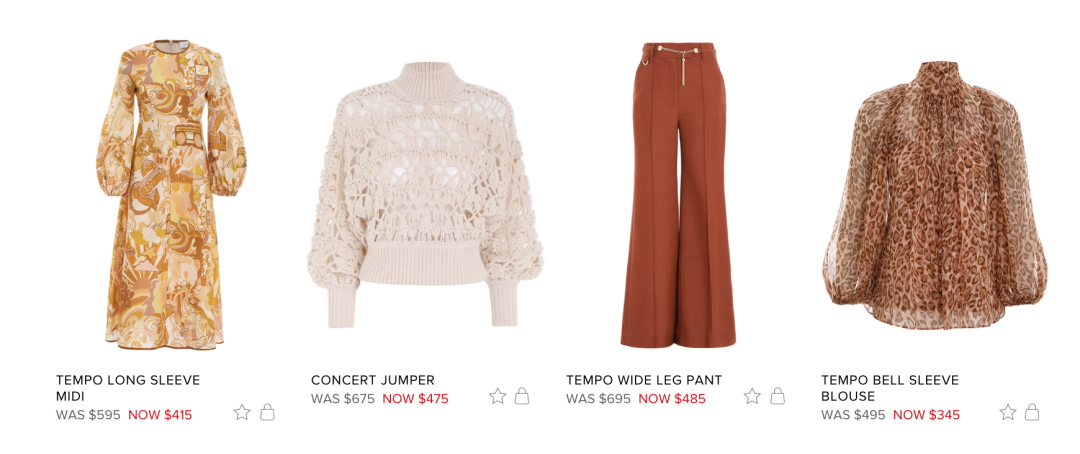Add Tempo Wide Leg Pant to bag

coord(778,395)
